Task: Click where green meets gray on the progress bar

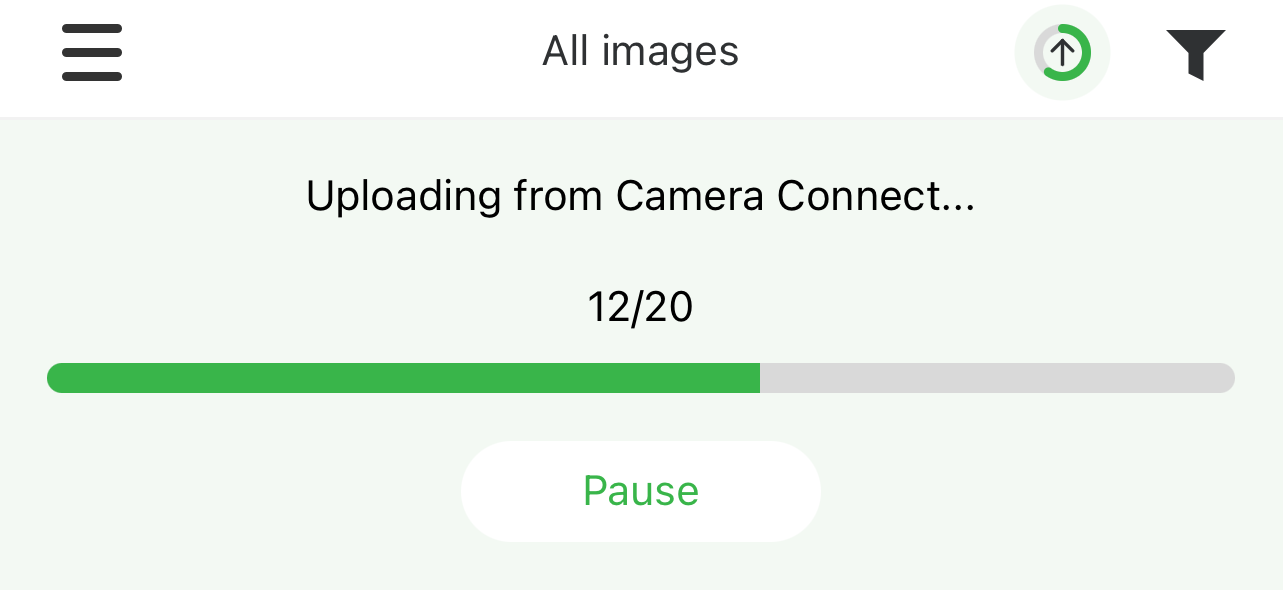Action: coord(760,378)
